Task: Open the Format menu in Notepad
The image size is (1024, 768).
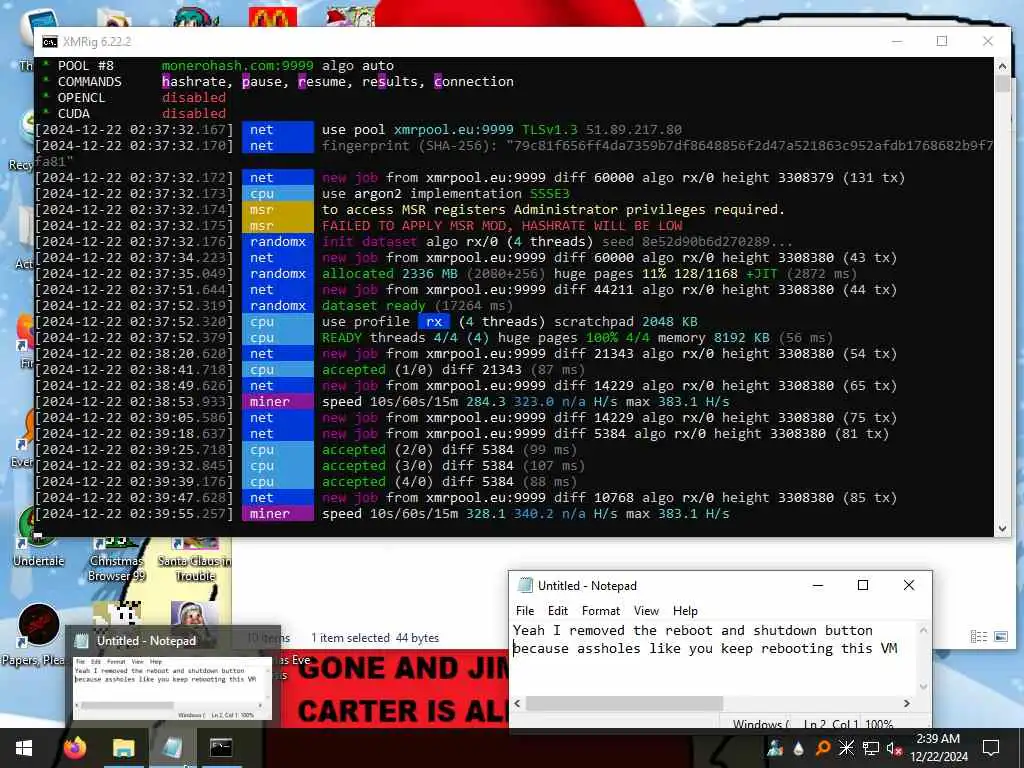Action: 601,611
